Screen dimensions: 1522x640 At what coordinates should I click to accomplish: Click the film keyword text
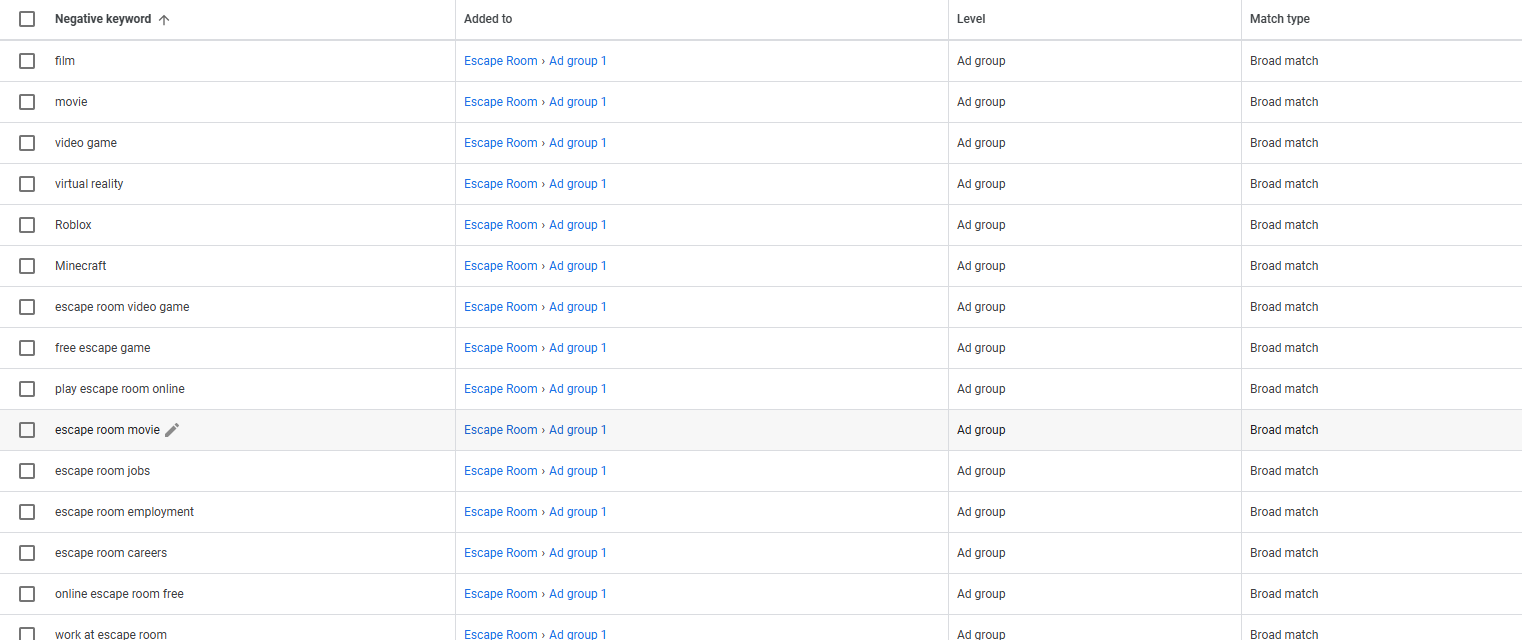65,61
